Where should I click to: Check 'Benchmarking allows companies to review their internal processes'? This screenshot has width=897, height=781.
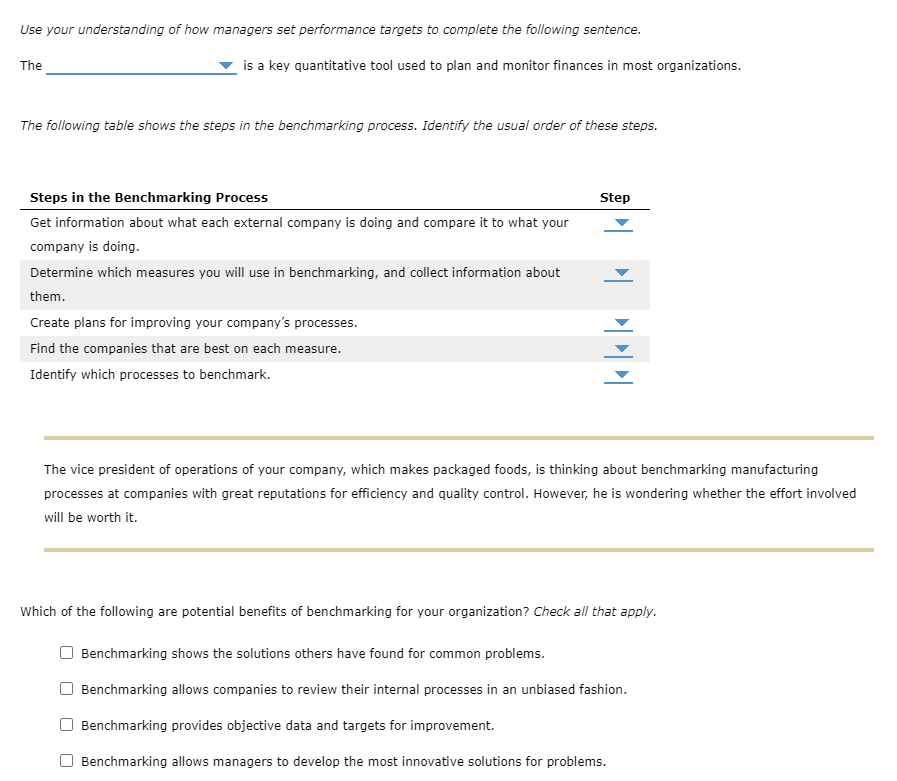click(x=66, y=688)
